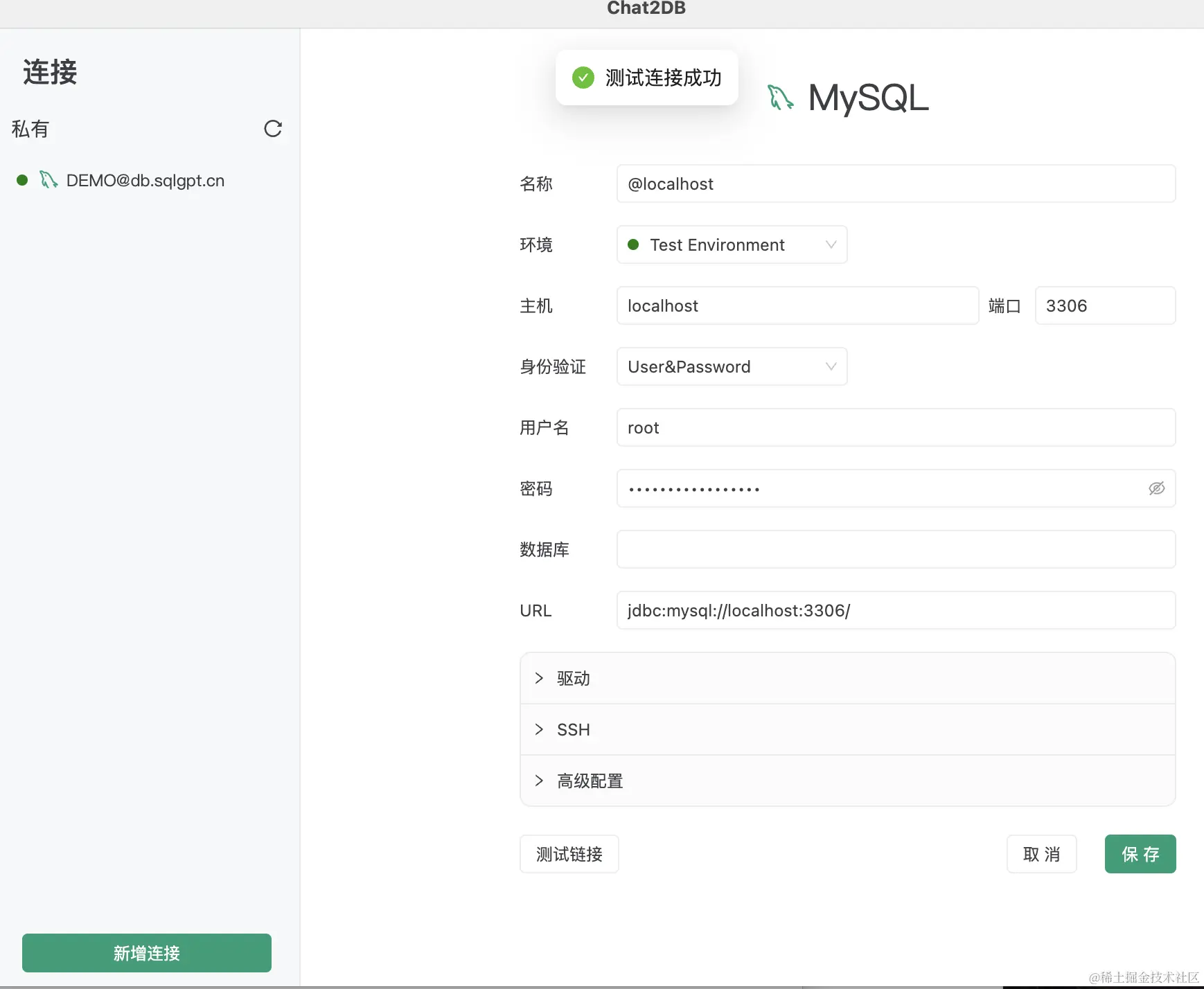The width and height of the screenshot is (1204, 989).
Task: Toggle password visibility eye icon
Action: [1156, 488]
